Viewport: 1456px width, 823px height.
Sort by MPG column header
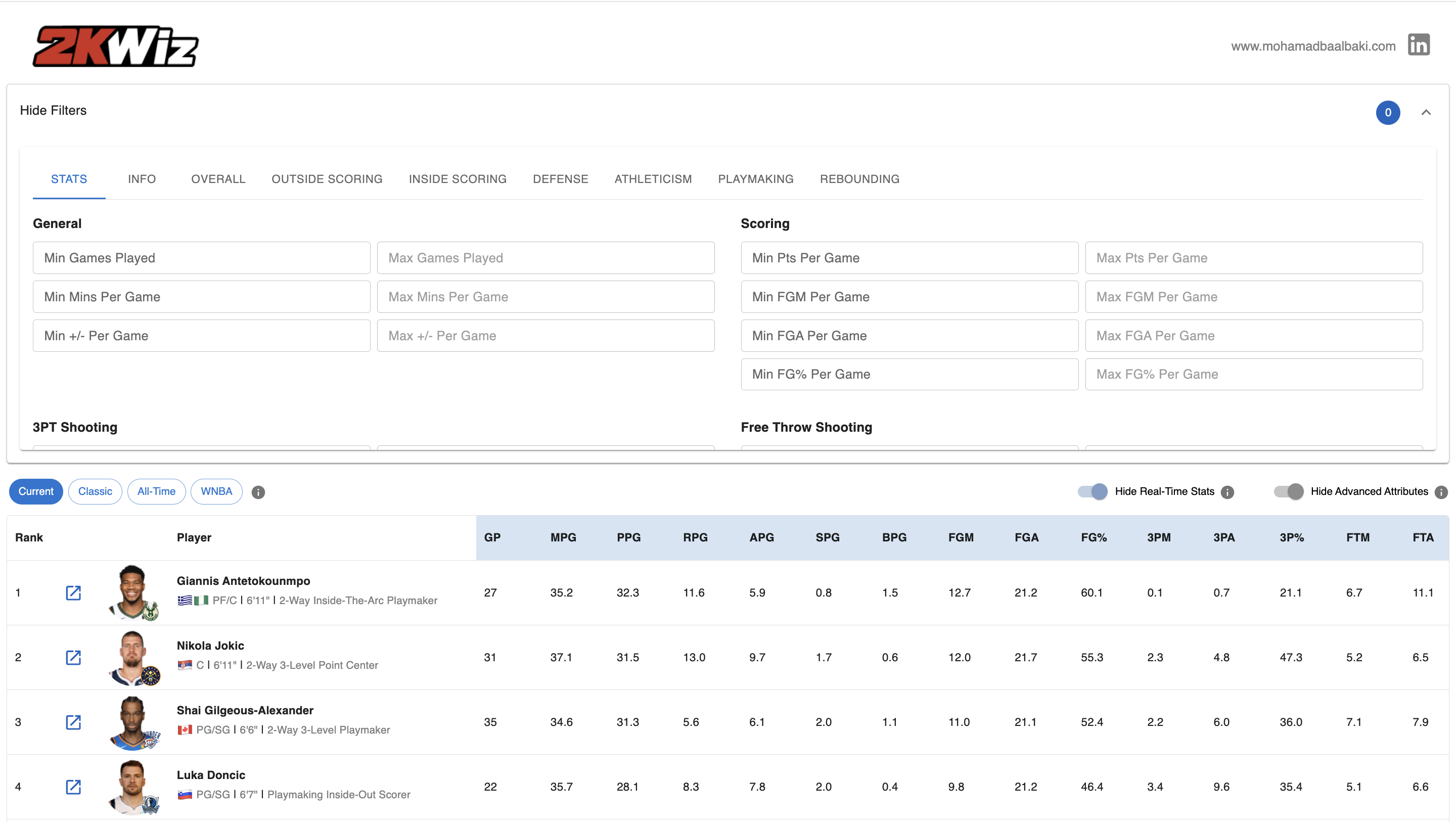coord(564,537)
